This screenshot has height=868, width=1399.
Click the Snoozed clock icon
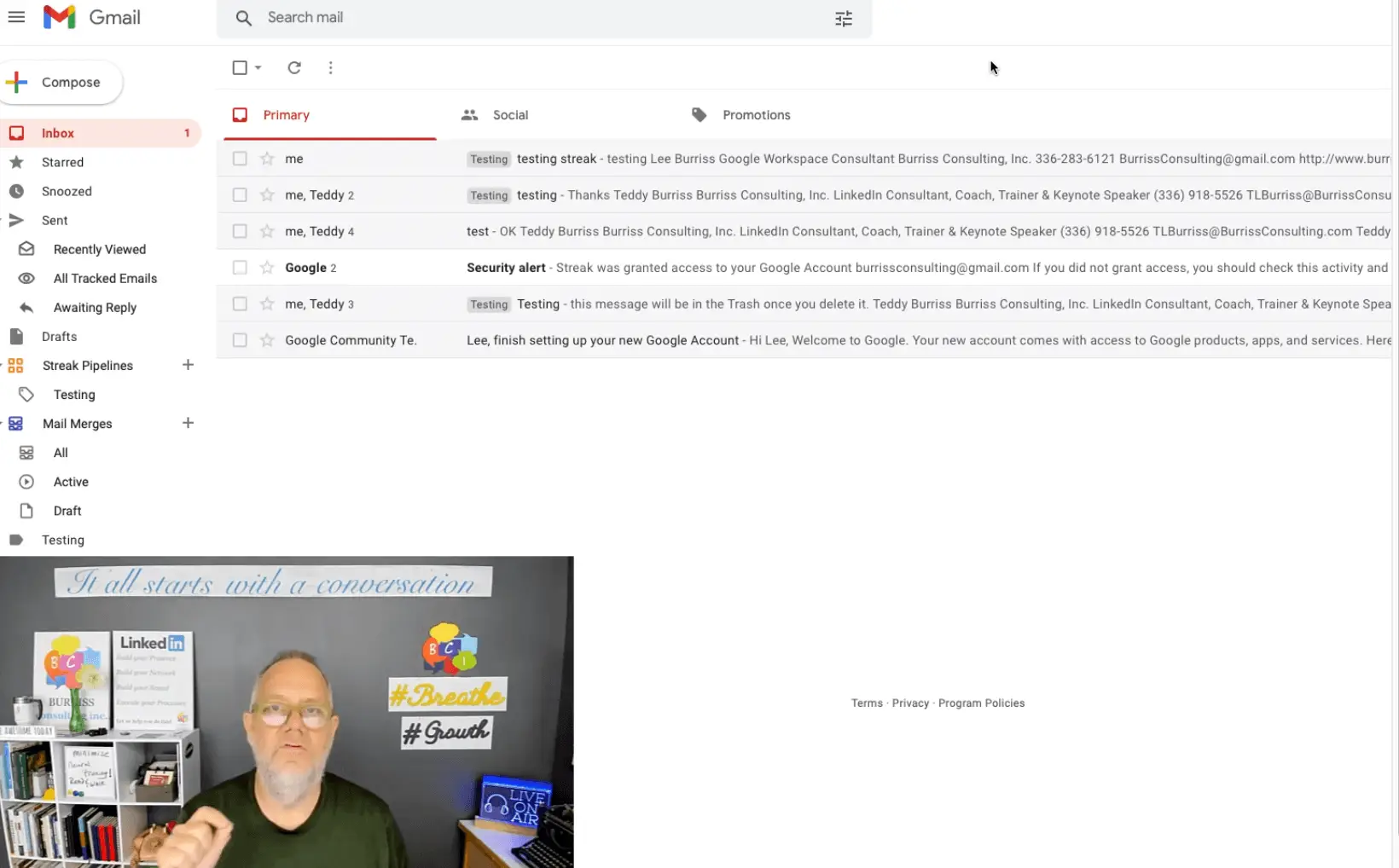point(17,191)
